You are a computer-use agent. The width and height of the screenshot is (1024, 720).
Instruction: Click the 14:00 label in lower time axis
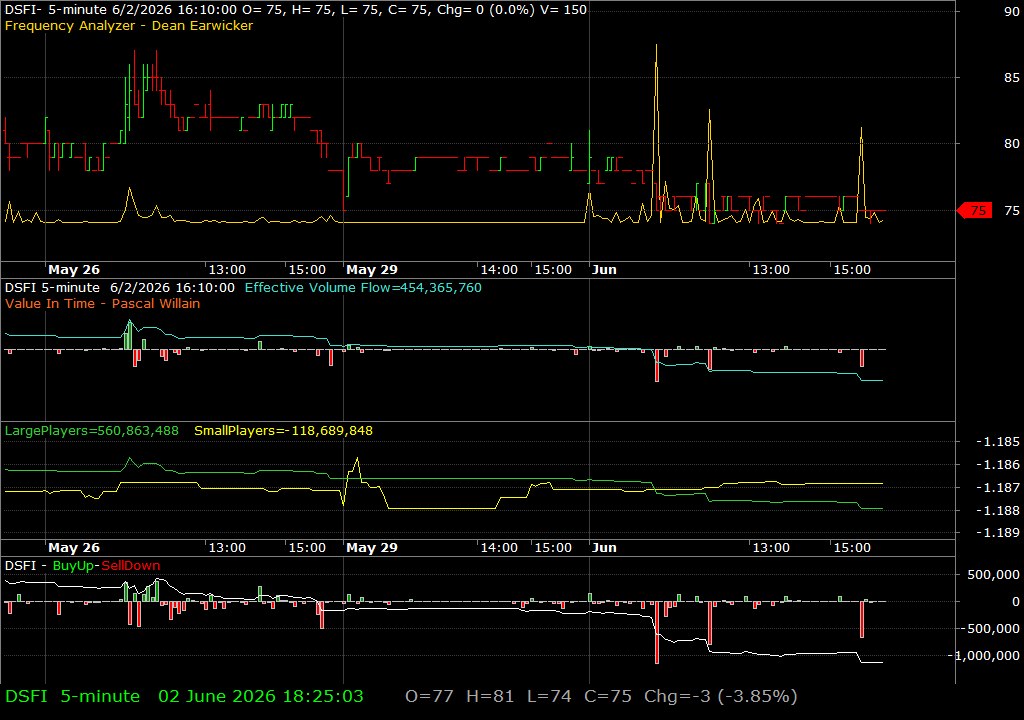tap(499, 548)
